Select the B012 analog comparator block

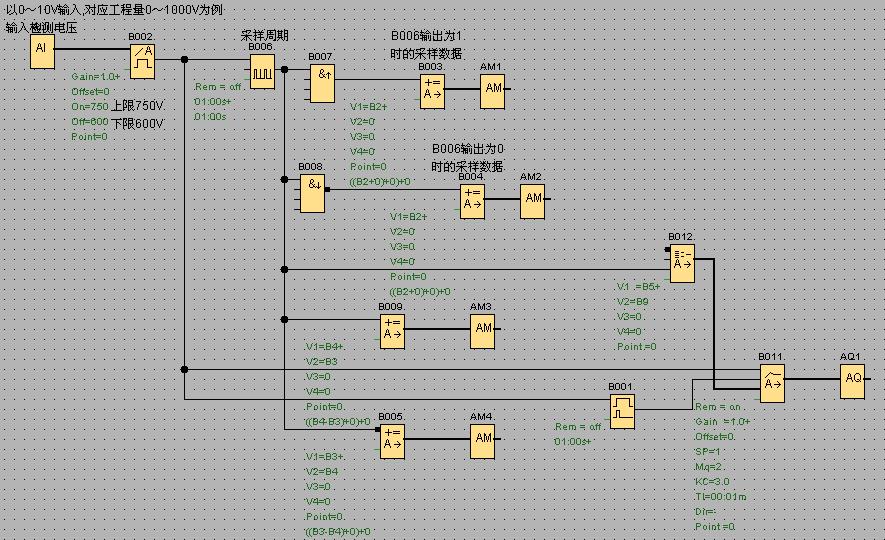click(x=682, y=264)
